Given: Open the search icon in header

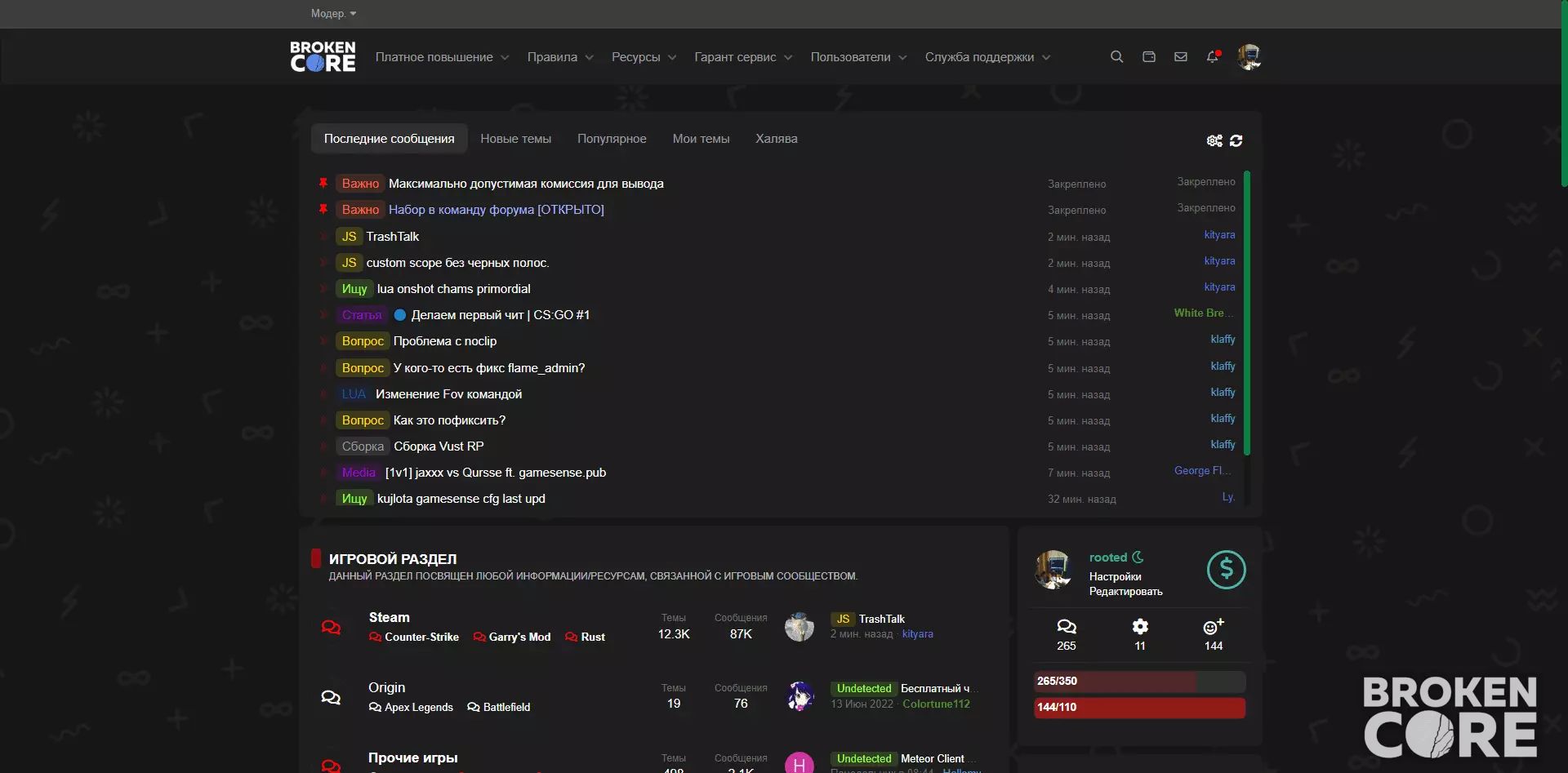Looking at the screenshot, I should (x=1116, y=57).
